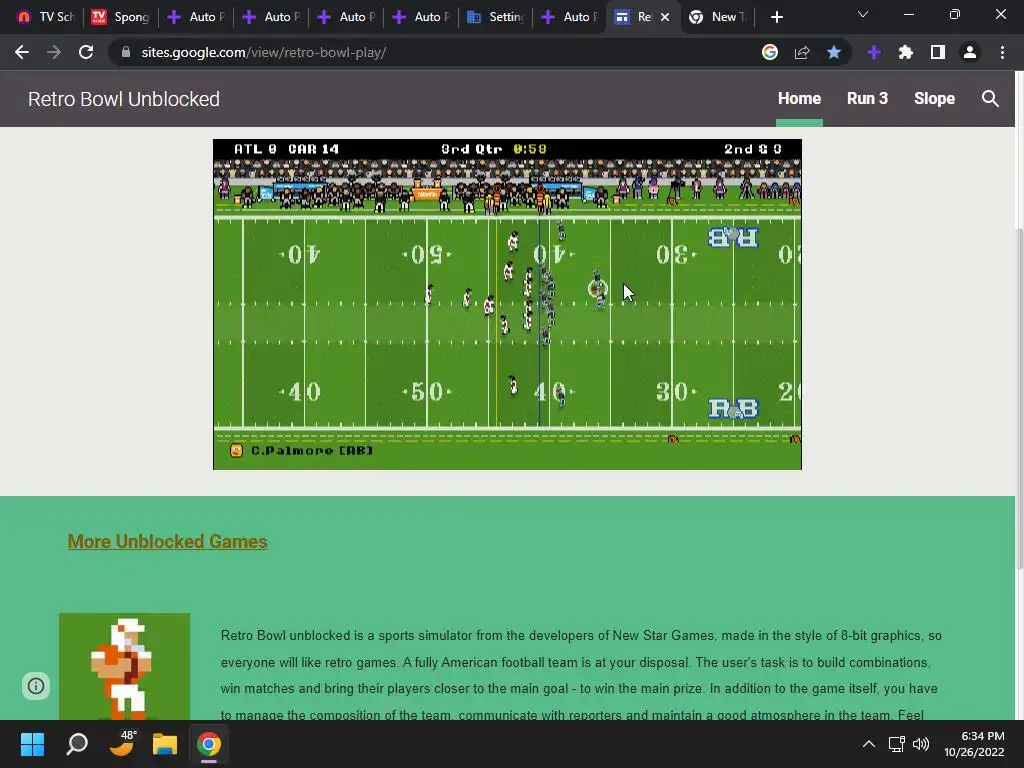Click the ATL 0 CAR 14 scoreboard

point(286,149)
